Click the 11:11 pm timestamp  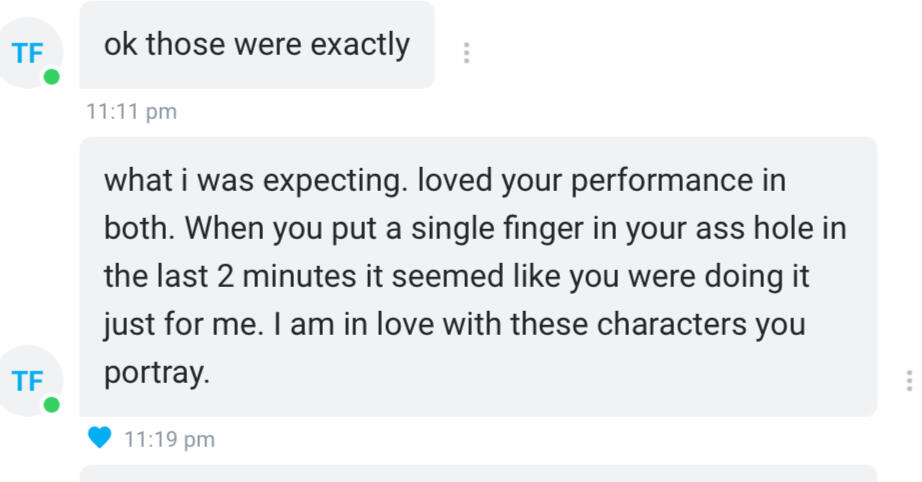pyautogui.click(x=131, y=112)
